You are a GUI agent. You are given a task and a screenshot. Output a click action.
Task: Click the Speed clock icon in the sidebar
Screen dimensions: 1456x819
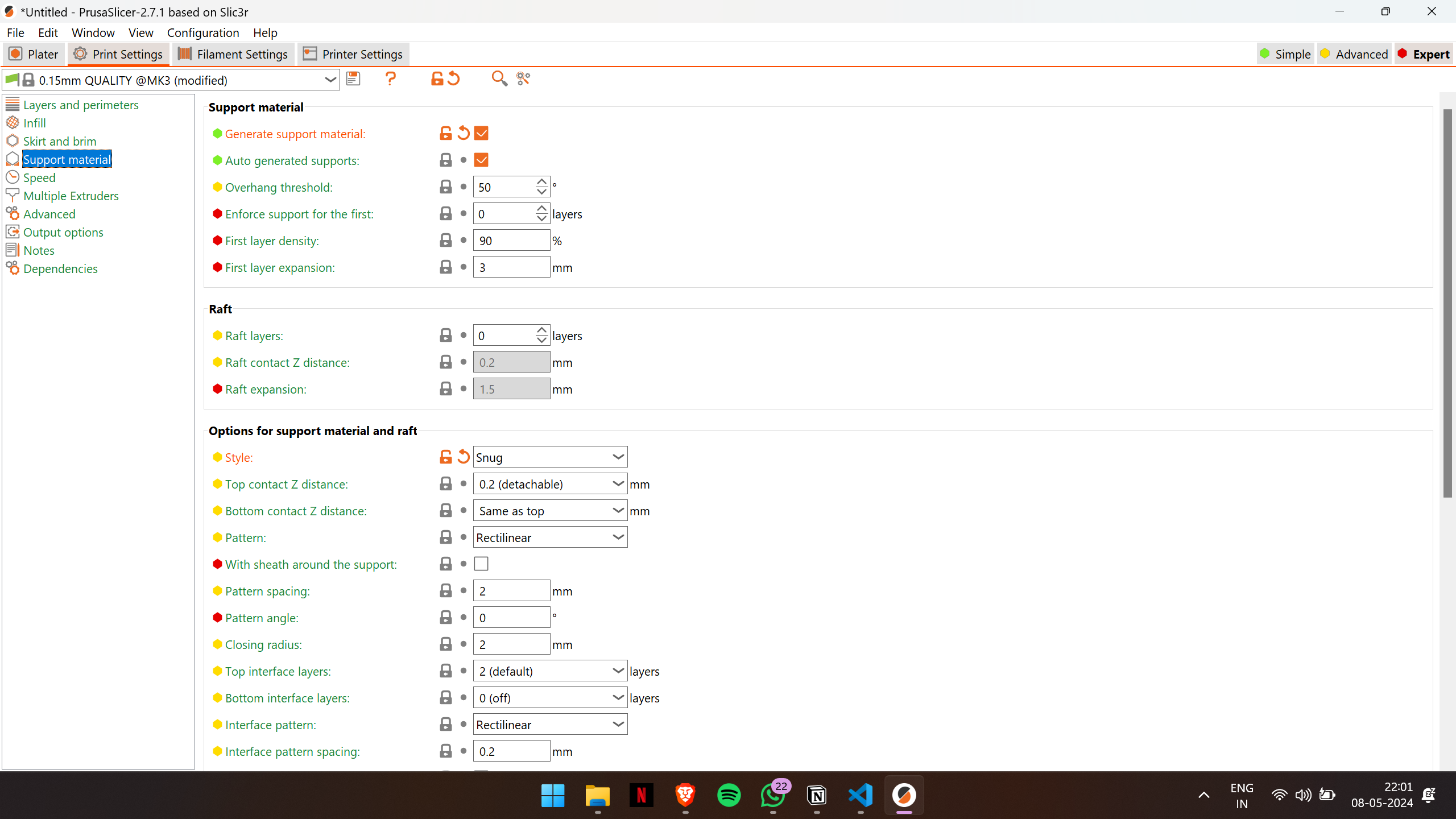13,177
